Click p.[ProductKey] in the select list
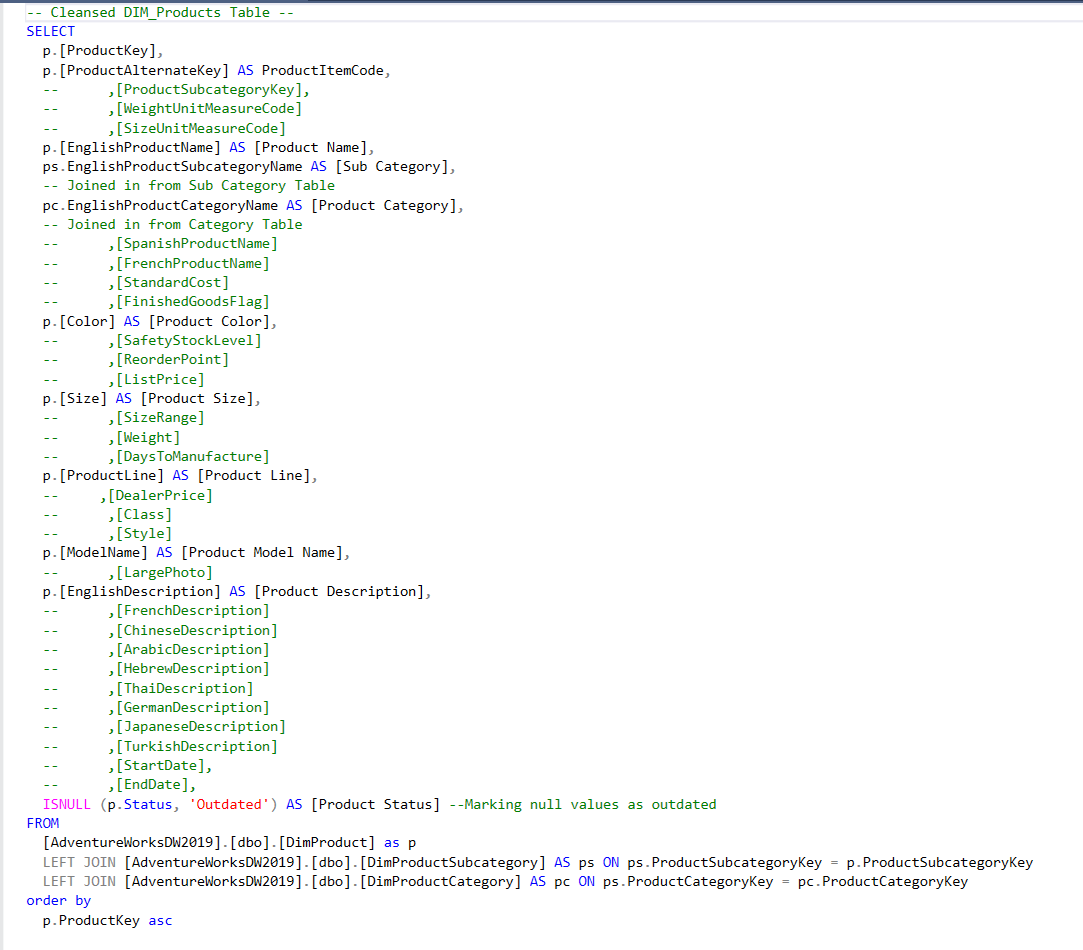 (x=100, y=50)
